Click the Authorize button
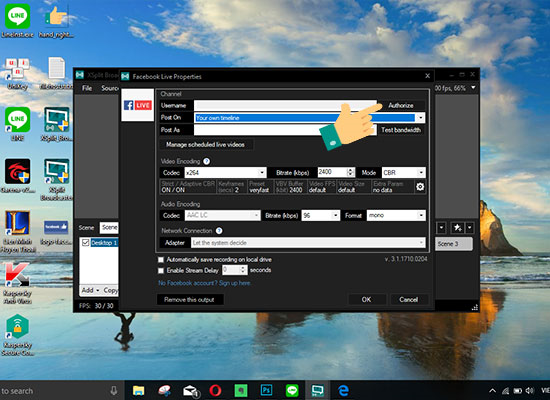The width and height of the screenshot is (550, 400). pyautogui.click(x=401, y=105)
